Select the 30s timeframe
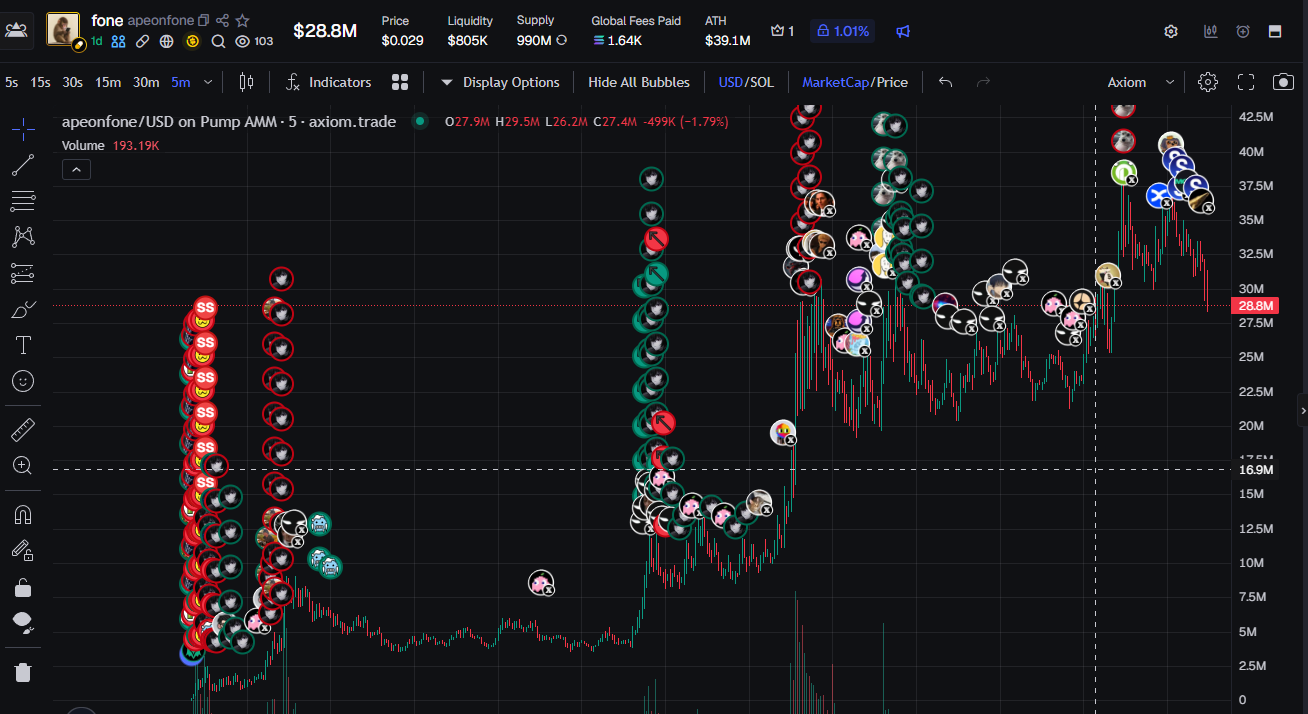The image size is (1308, 714). (x=72, y=82)
